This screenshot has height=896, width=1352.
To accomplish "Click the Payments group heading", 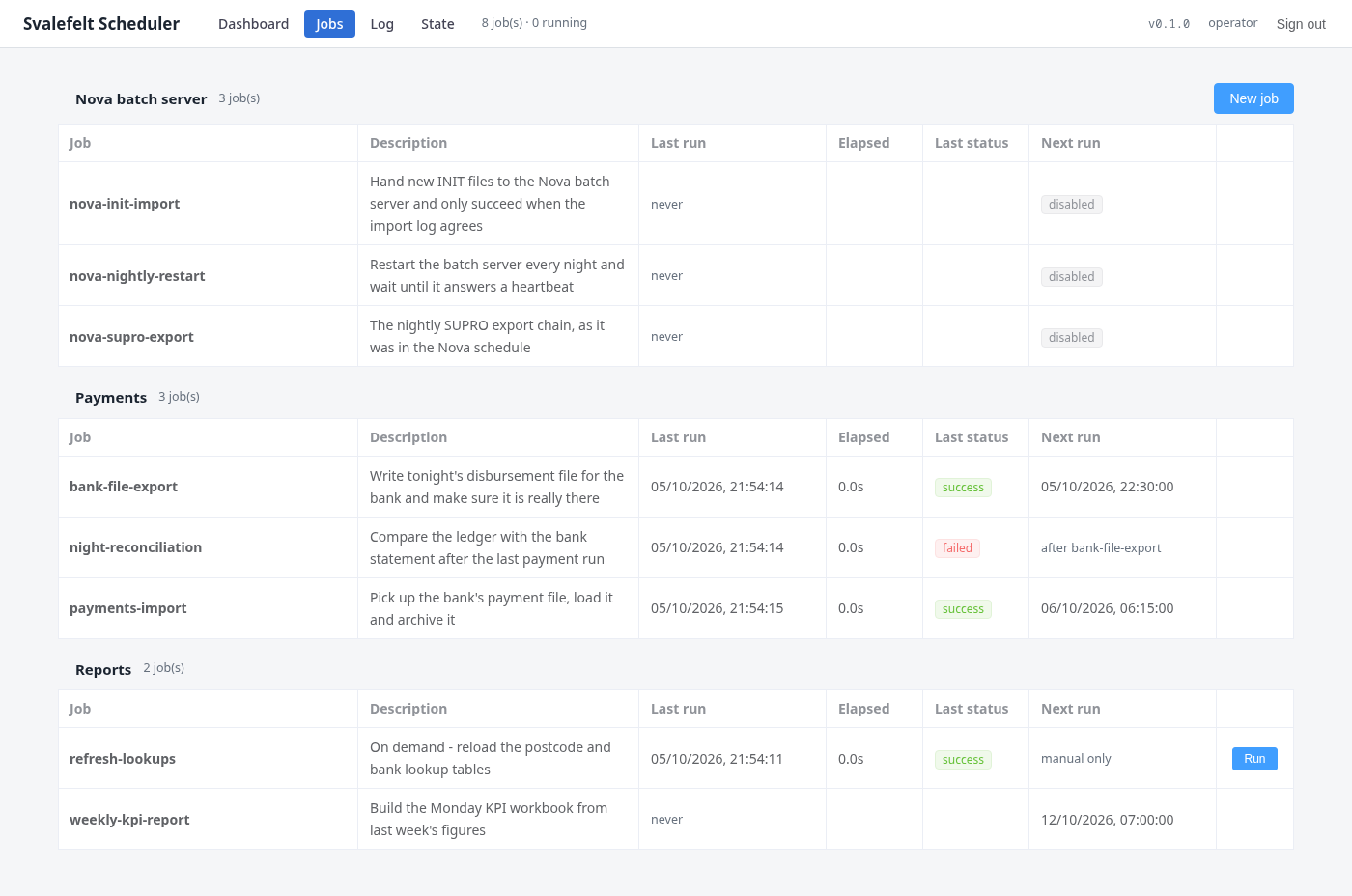I will 111,398.
